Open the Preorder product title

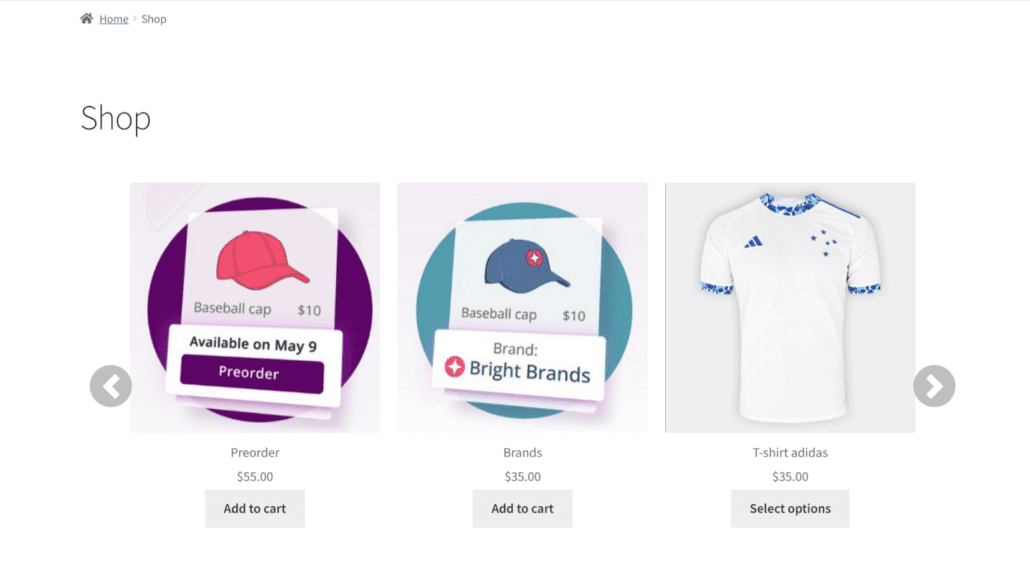pos(255,453)
